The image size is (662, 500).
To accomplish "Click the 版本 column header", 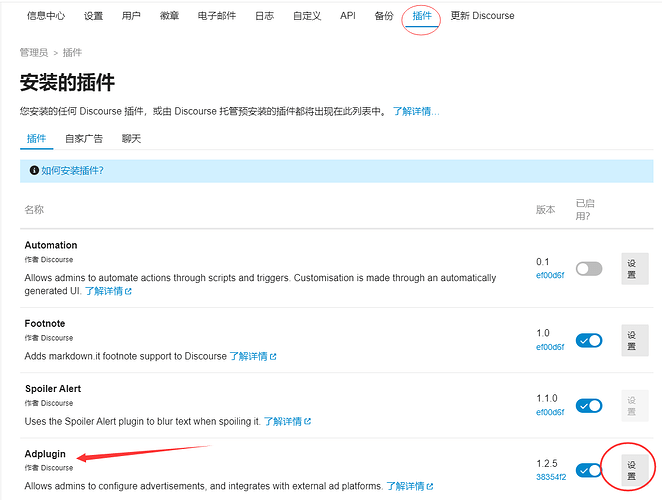I will pos(545,209).
